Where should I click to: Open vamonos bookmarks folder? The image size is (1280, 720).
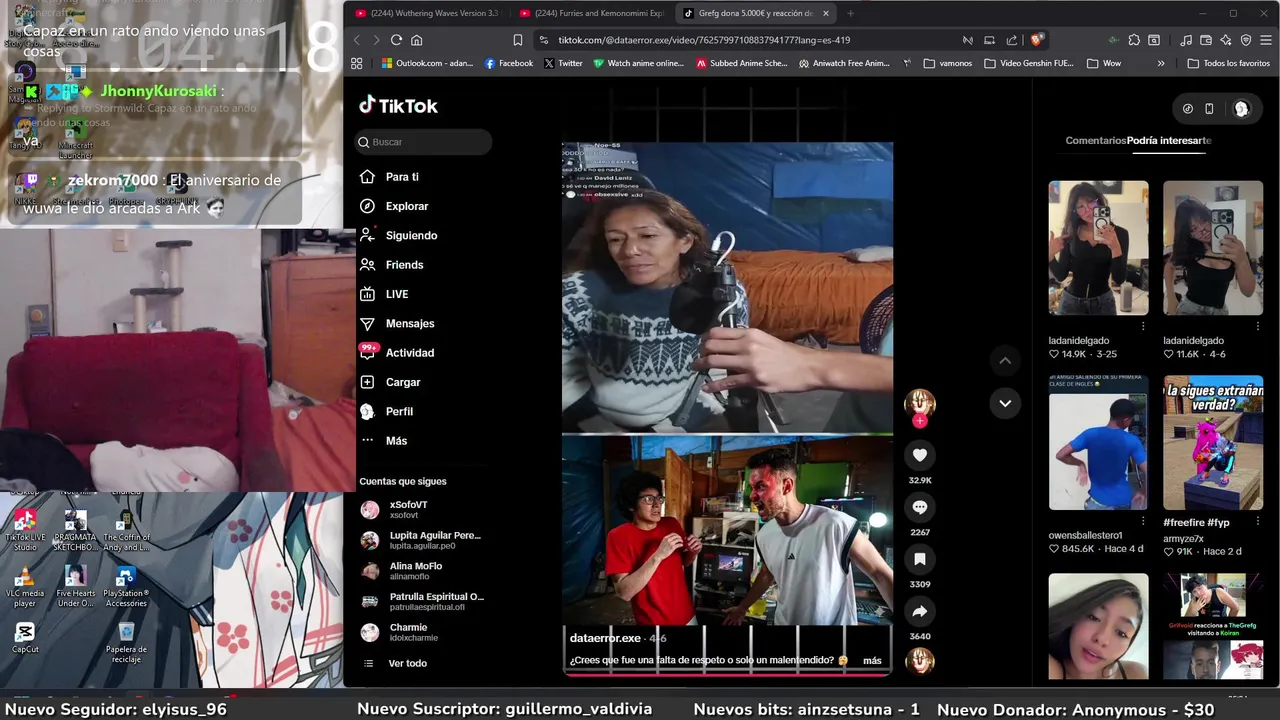[948, 63]
